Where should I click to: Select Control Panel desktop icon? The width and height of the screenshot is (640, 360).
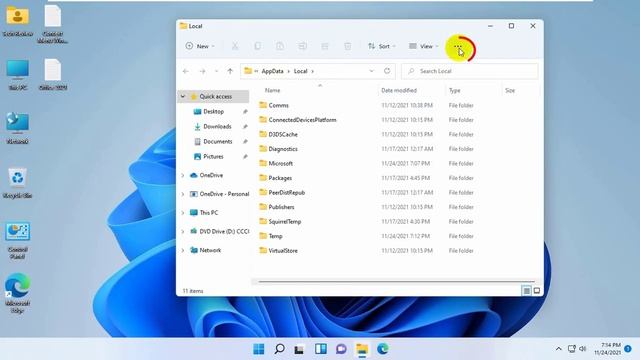(18, 241)
